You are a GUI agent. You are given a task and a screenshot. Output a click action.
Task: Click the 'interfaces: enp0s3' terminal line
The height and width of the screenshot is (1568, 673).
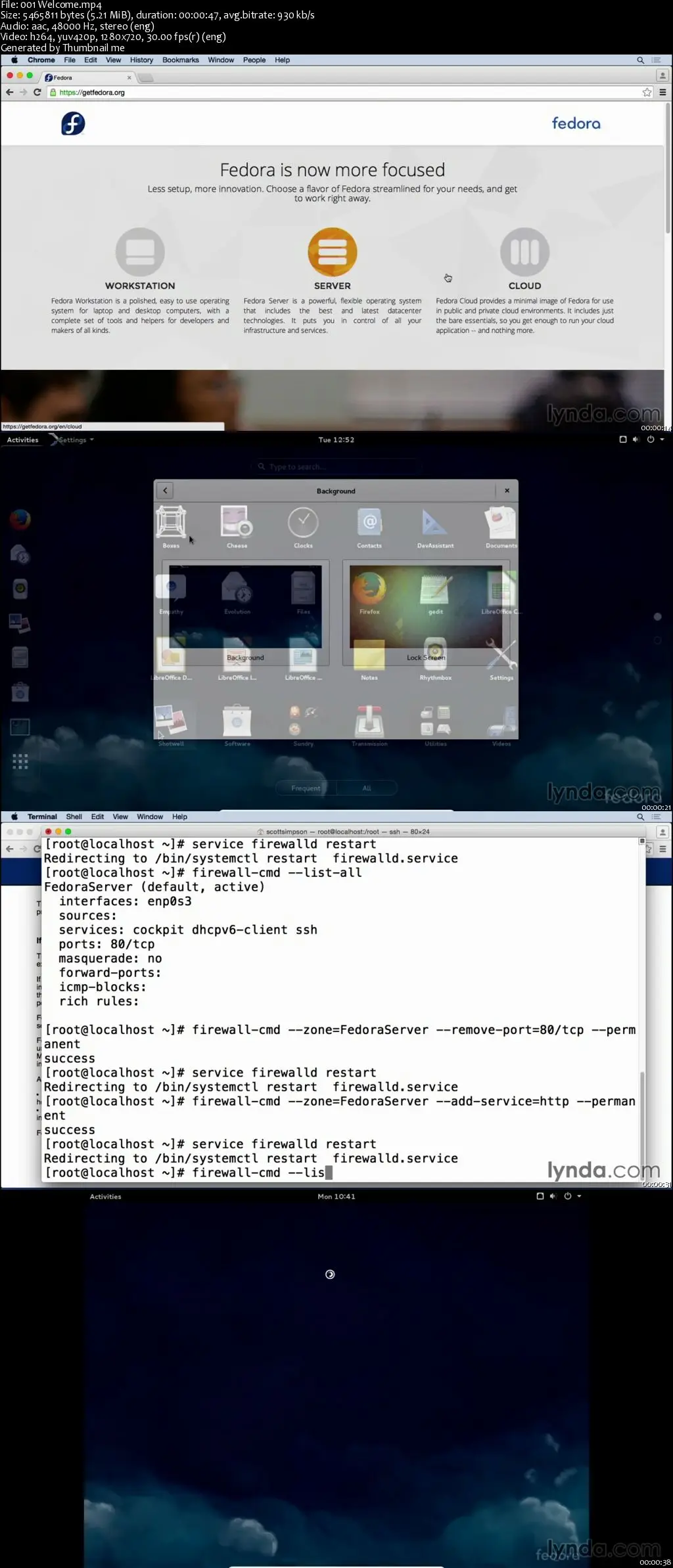(125, 901)
